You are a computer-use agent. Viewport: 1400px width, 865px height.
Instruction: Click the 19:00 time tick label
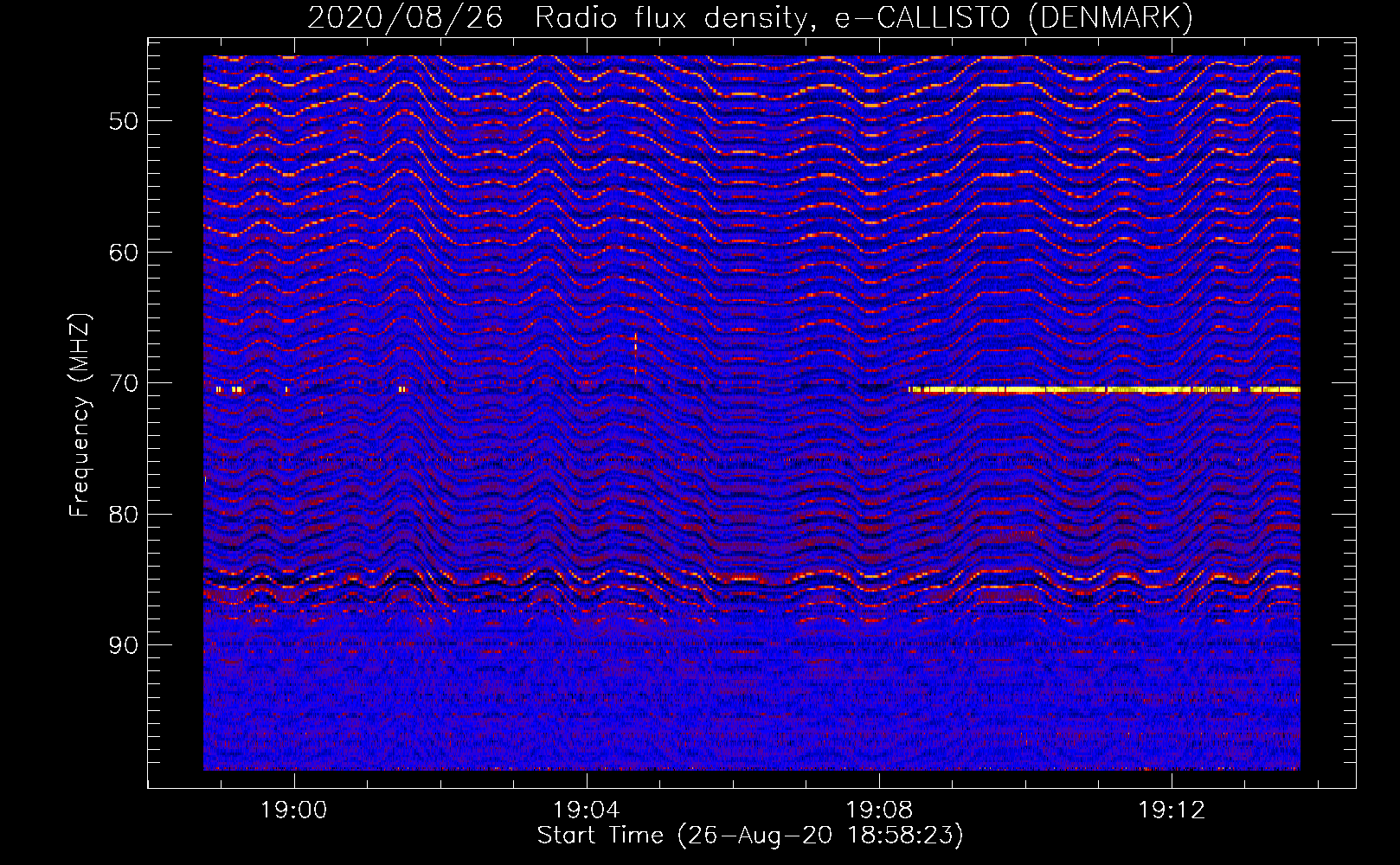click(294, 811)
